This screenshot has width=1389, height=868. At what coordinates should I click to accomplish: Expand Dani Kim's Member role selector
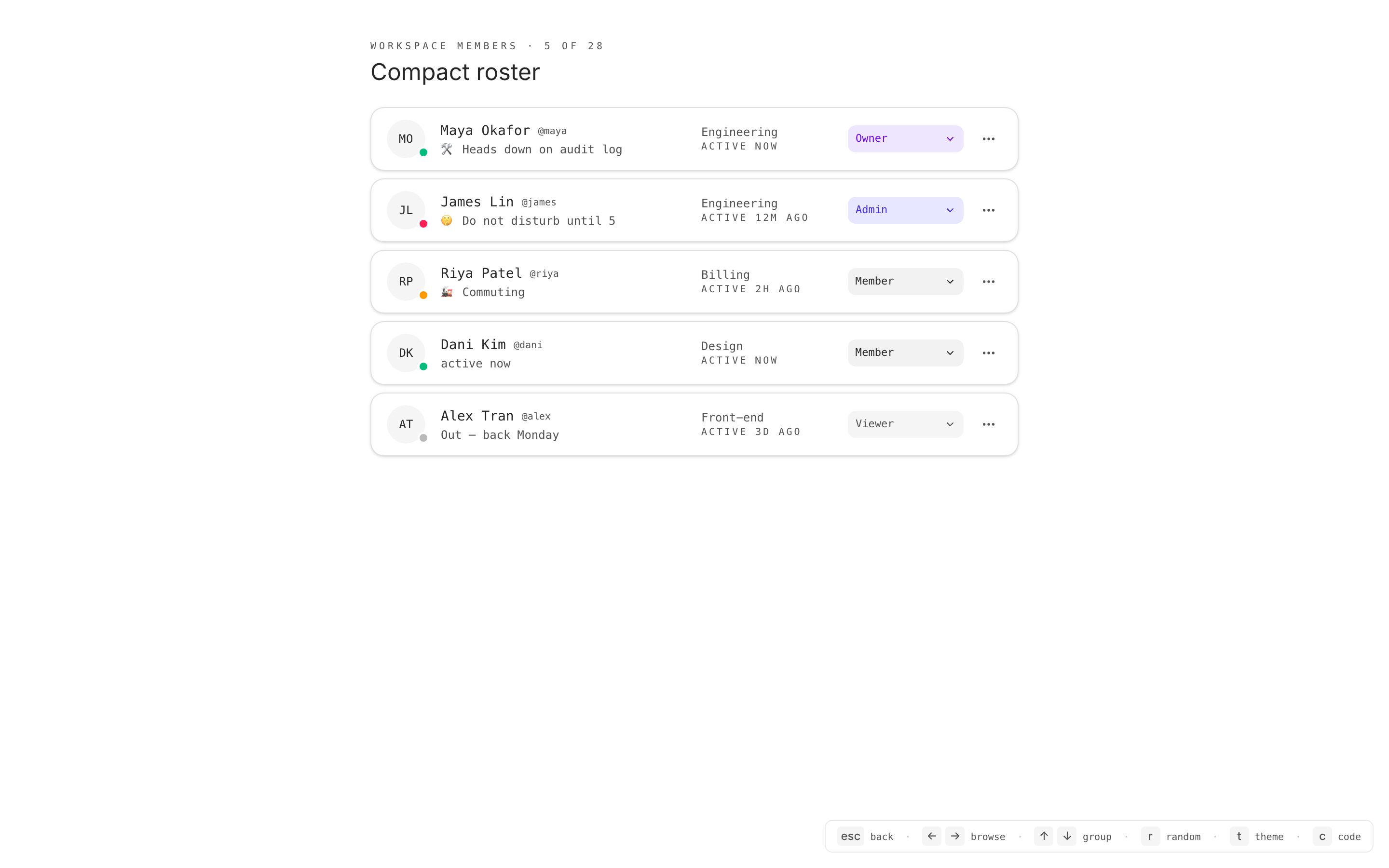click(x=905, y=353)
